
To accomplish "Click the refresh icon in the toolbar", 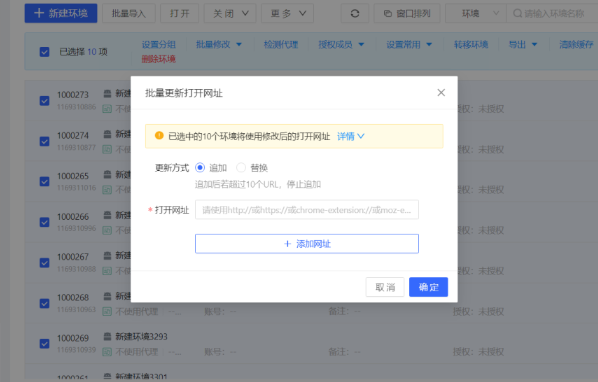I will [355, 14].
